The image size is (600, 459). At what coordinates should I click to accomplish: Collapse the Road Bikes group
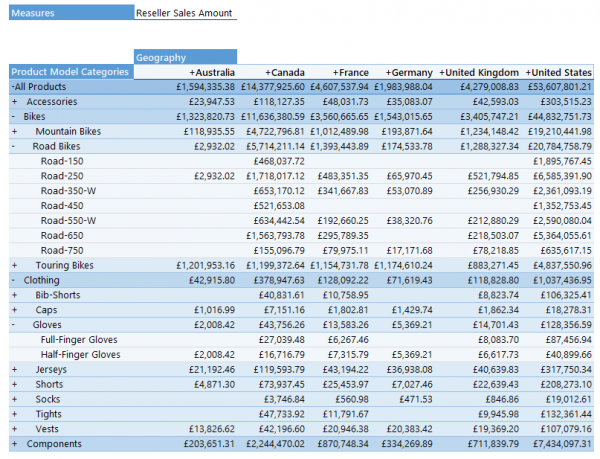tap(14, 146)
